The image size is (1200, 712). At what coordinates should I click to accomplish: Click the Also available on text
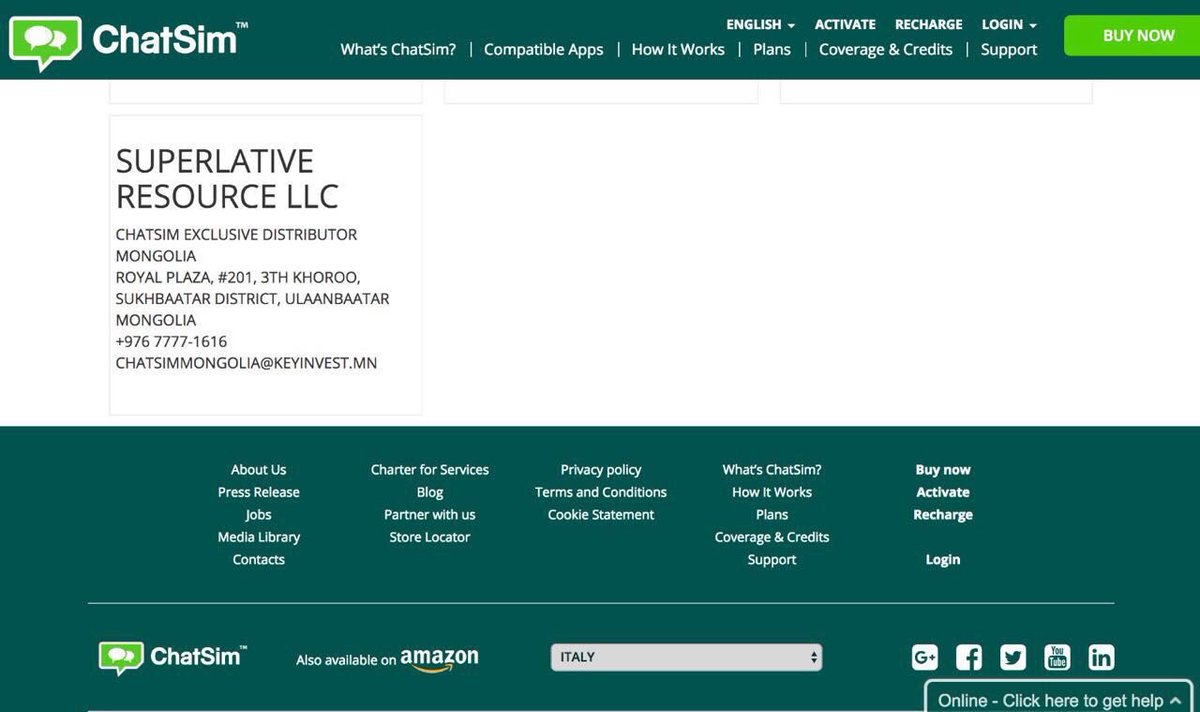(346, 660)
